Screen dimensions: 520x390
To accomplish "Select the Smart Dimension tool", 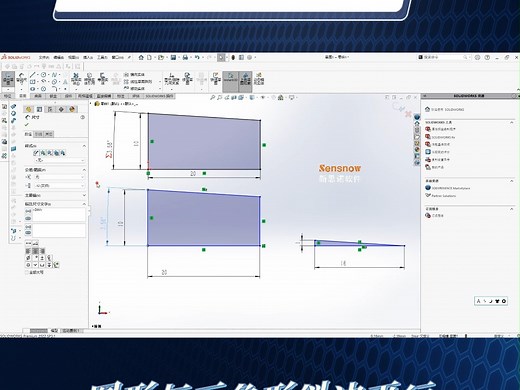I will [21, 79].
